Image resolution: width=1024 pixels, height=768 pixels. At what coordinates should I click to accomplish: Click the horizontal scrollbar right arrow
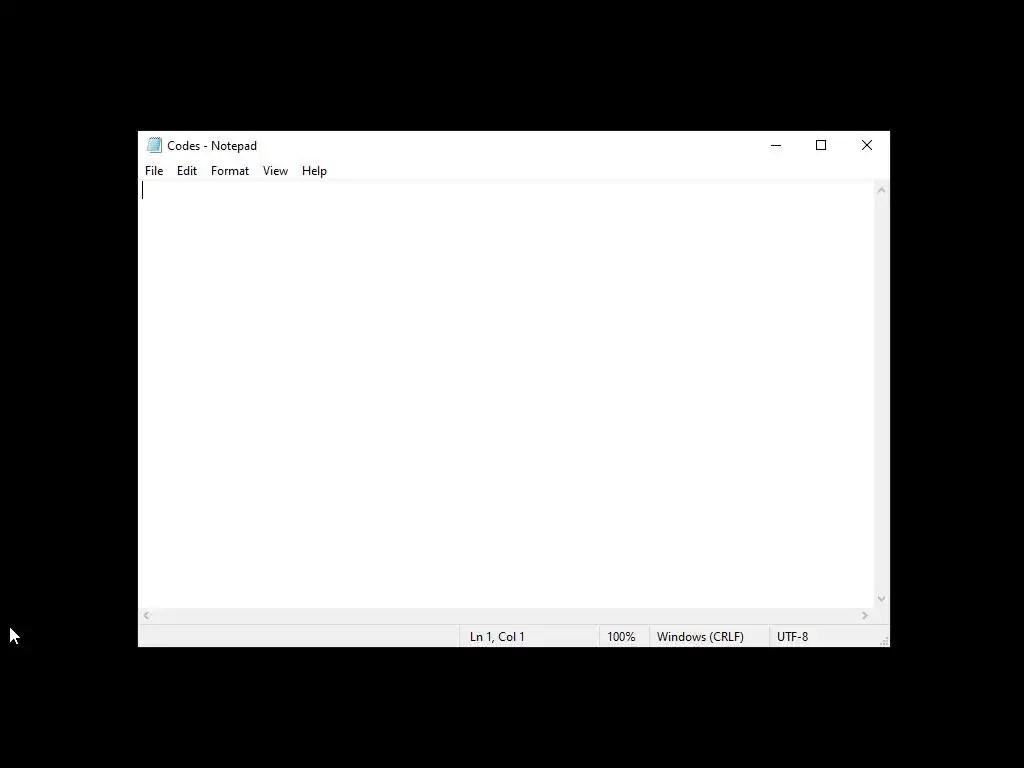(x=865, y=615)
